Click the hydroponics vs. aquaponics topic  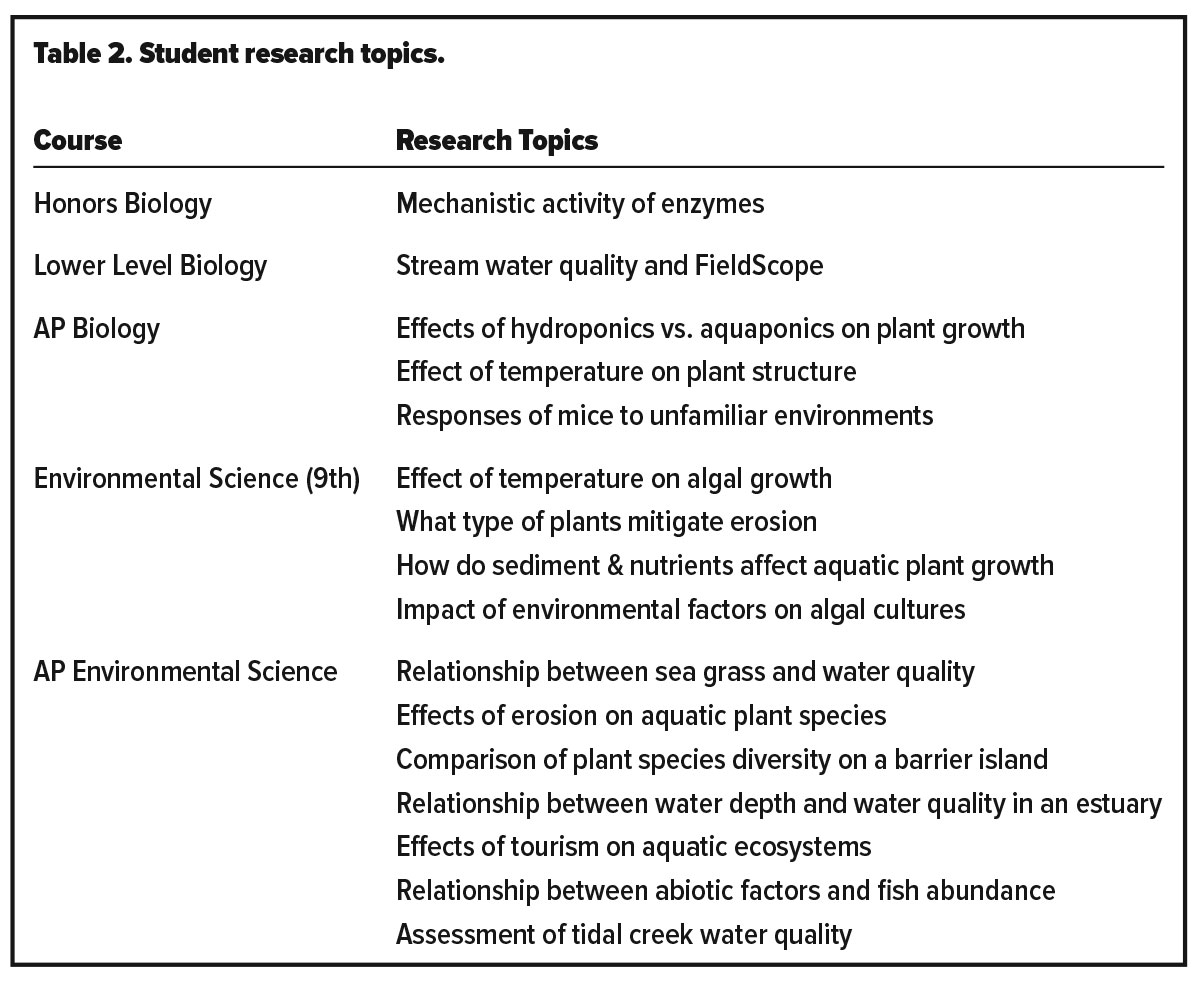click(710, 328)
